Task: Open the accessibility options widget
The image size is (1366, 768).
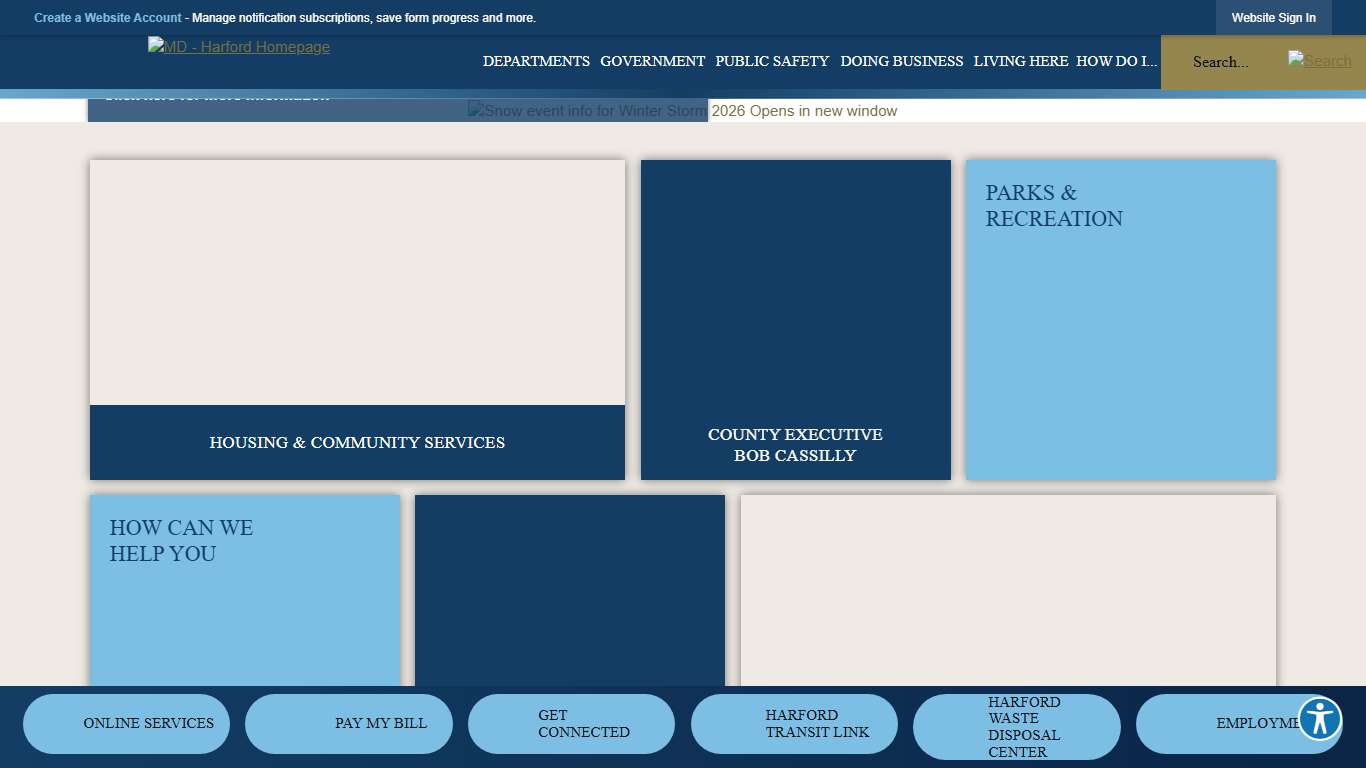Action: coord(1319,718)
